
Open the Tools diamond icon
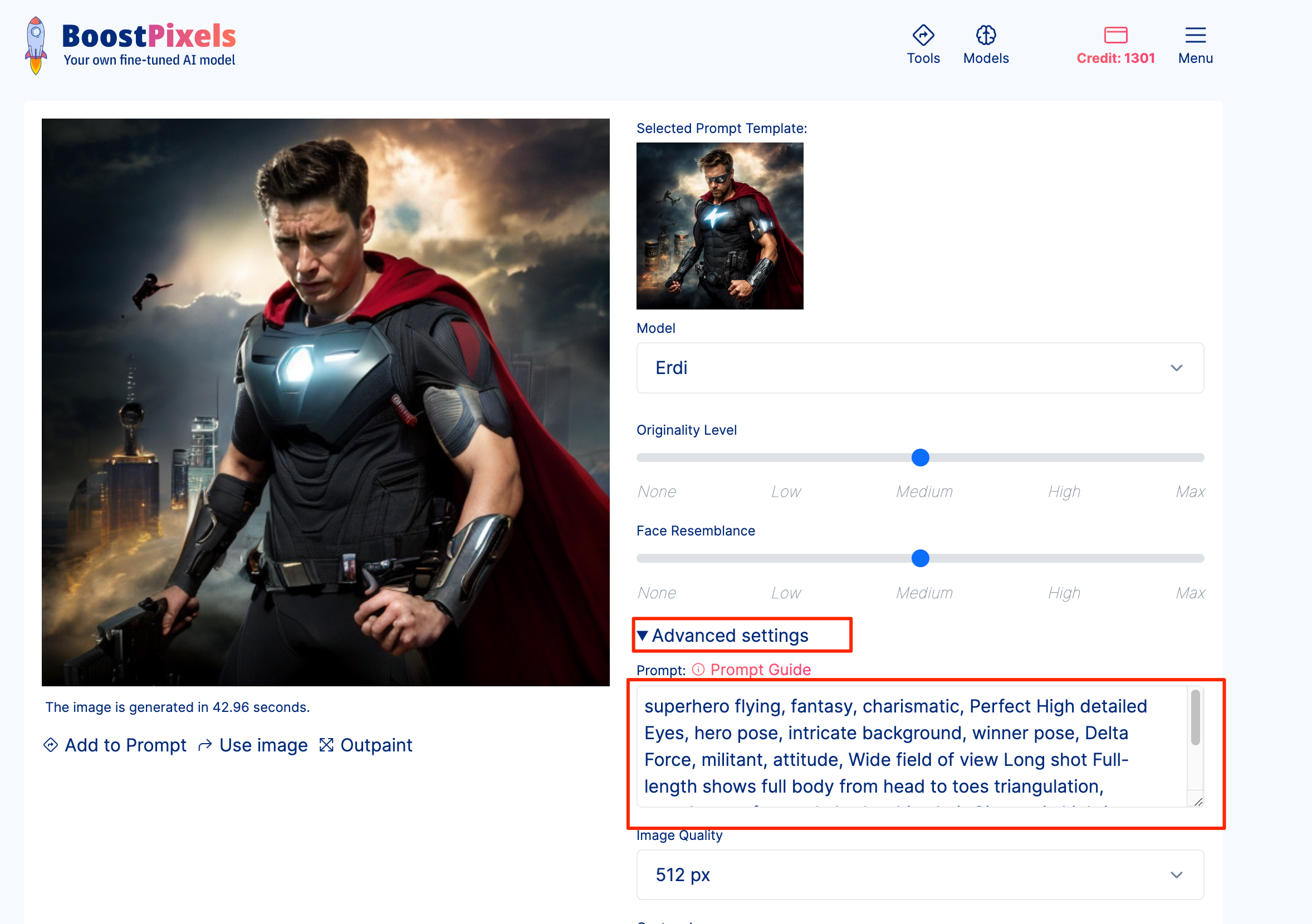[923, 36]
